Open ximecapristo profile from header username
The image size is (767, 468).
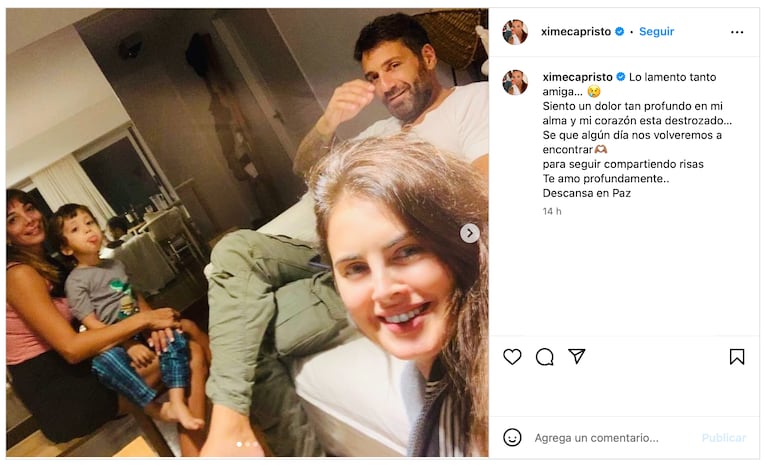pos(576,32)
